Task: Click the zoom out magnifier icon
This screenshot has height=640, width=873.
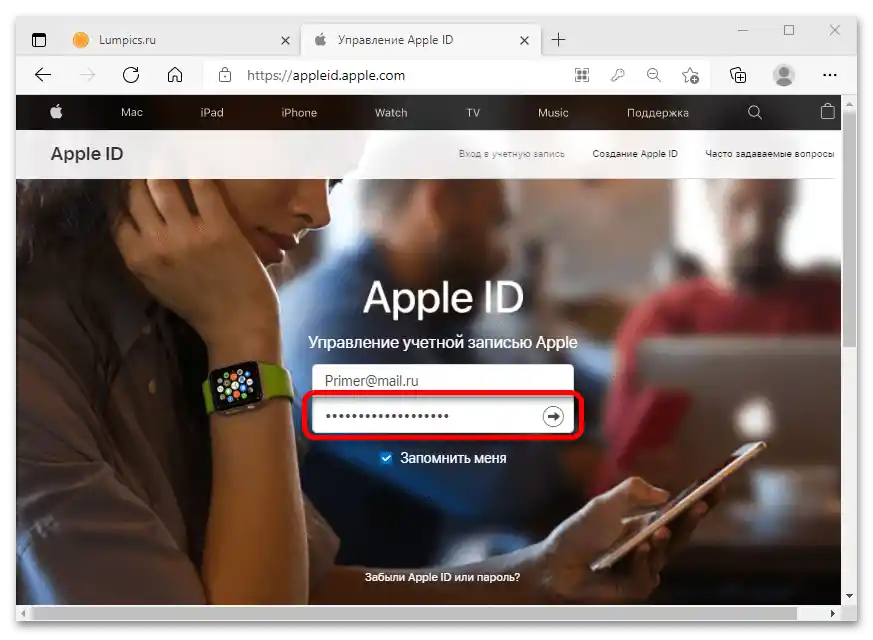Action: pyautogui.click(x=654, y=75)
